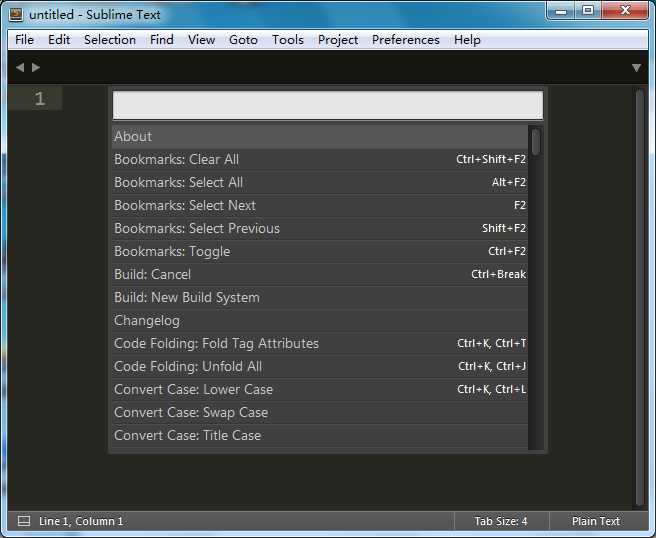Screen dimensions: 656x538
Task: Select Code Folding: Fold Tag Attributes
Action: (320, 343)
